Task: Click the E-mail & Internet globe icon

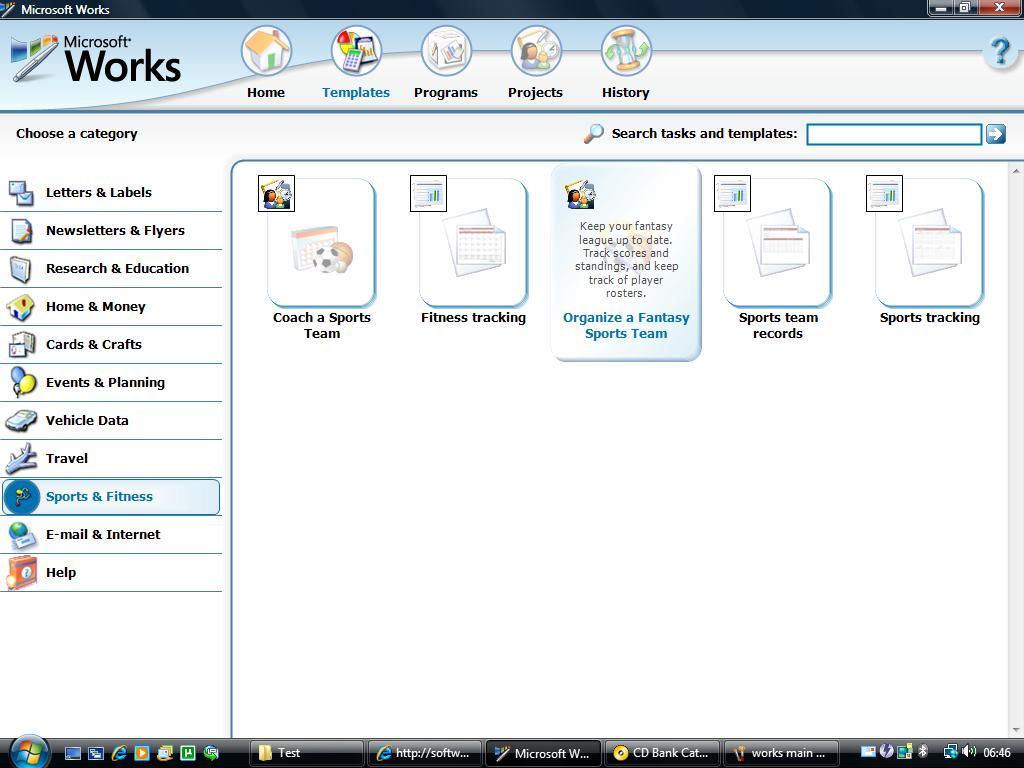Action: pos(21,535)
